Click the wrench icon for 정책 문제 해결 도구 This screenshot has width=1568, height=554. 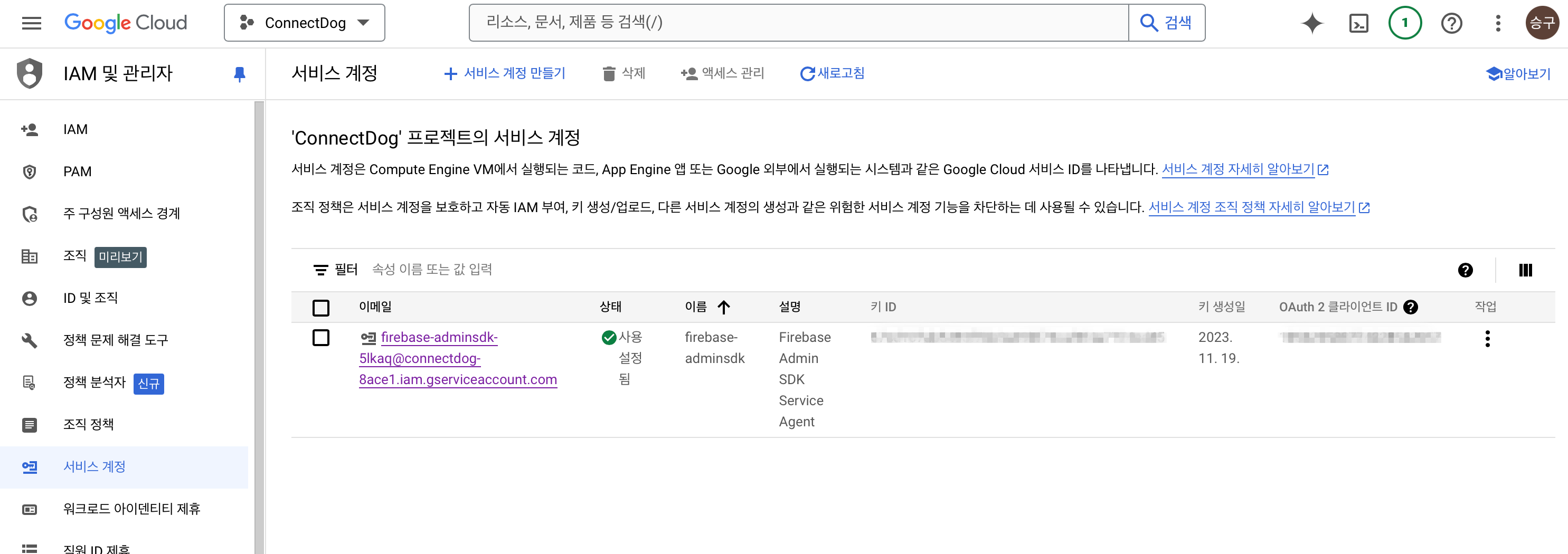(29, 340)
